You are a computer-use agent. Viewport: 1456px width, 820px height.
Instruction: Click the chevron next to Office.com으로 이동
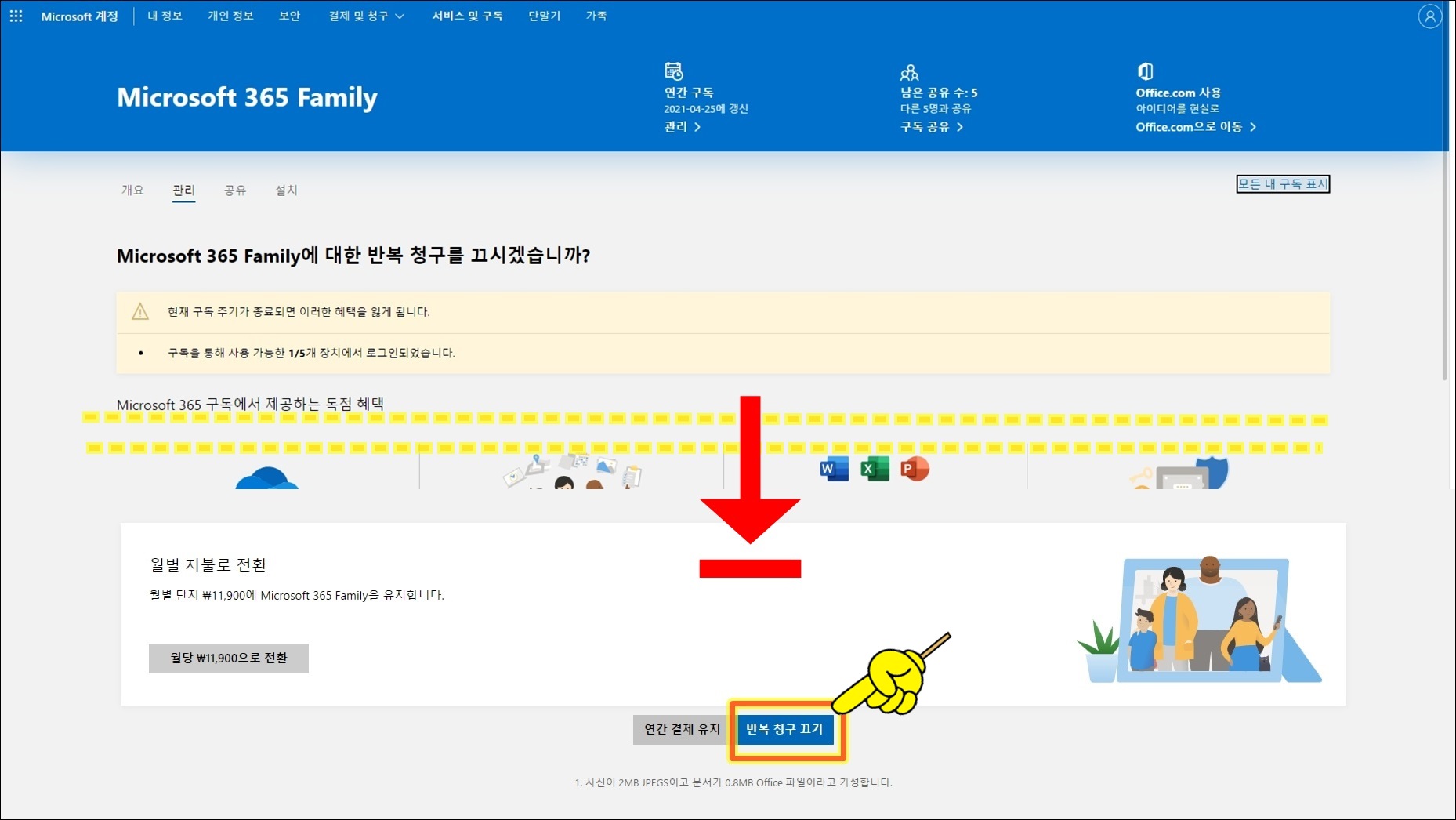(x=1253, y=127)
